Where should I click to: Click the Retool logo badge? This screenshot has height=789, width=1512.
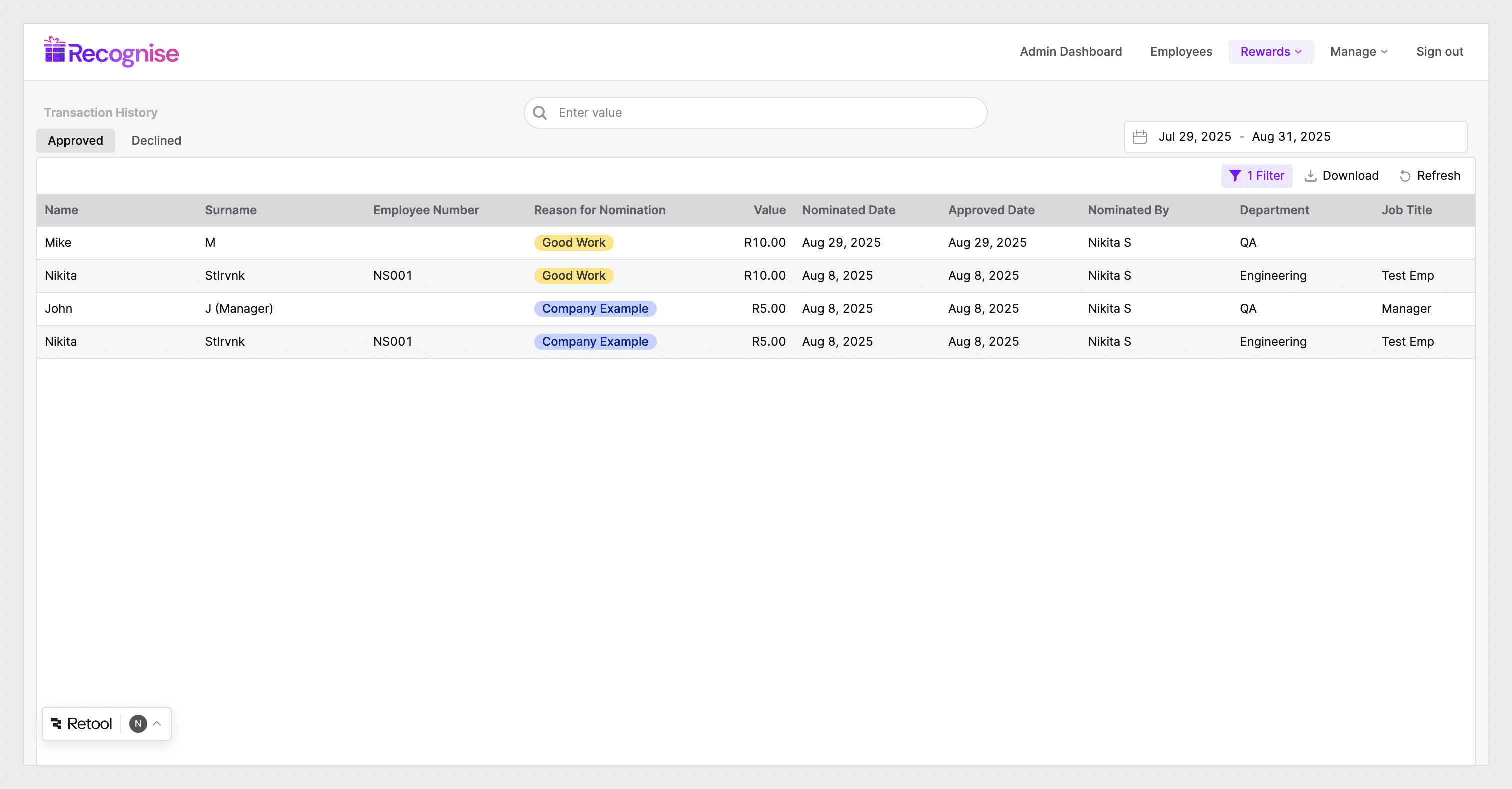click(x=81, y=724)
